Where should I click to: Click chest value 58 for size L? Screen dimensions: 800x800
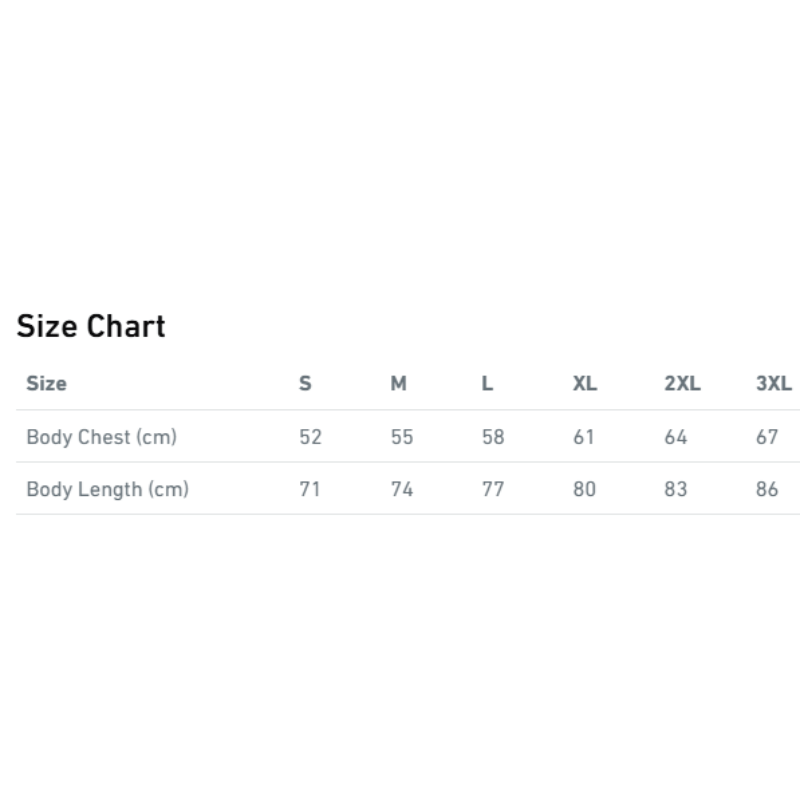click(493, 437)
